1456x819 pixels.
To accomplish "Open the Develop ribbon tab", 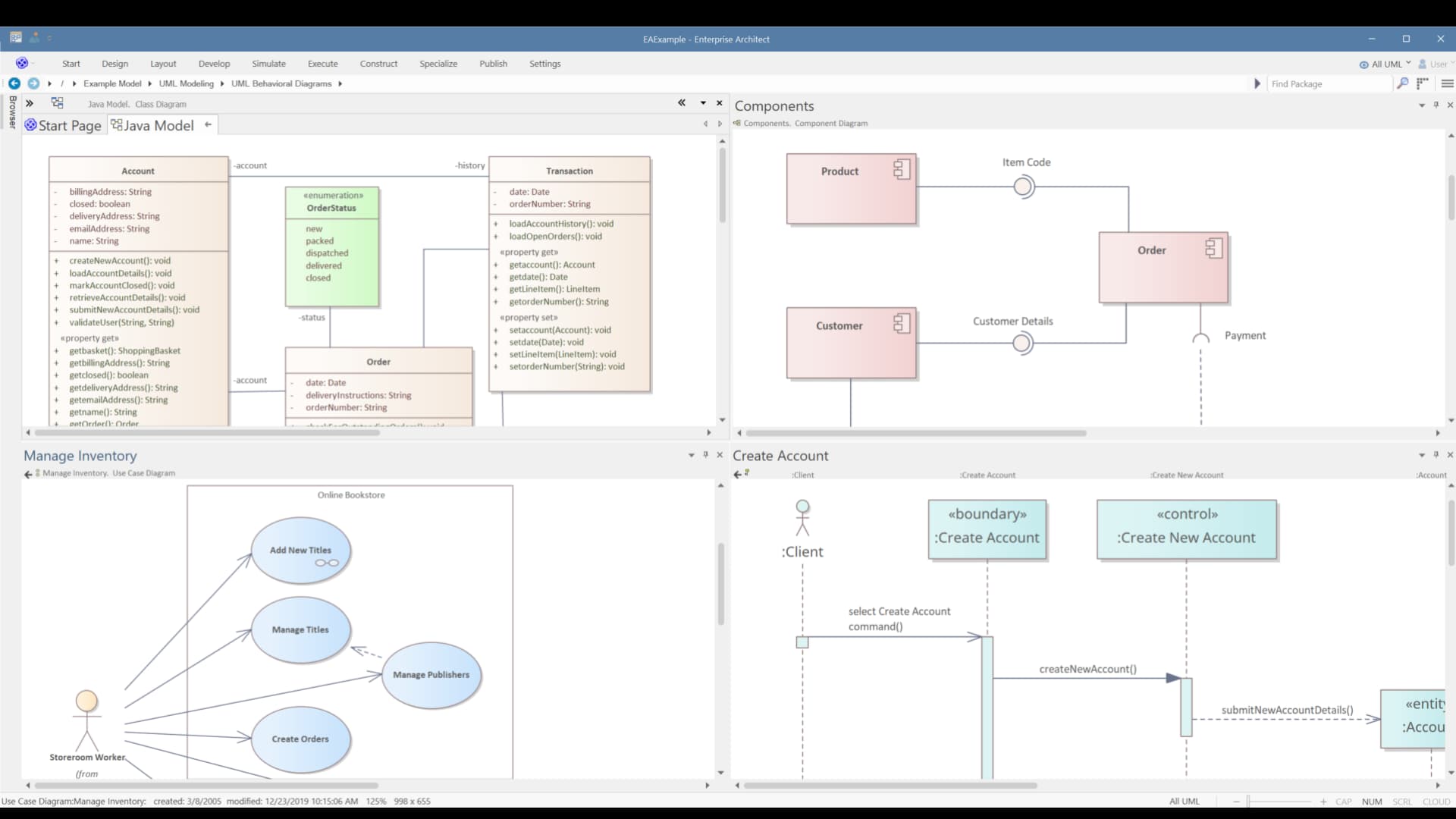I will coord(214,64).
